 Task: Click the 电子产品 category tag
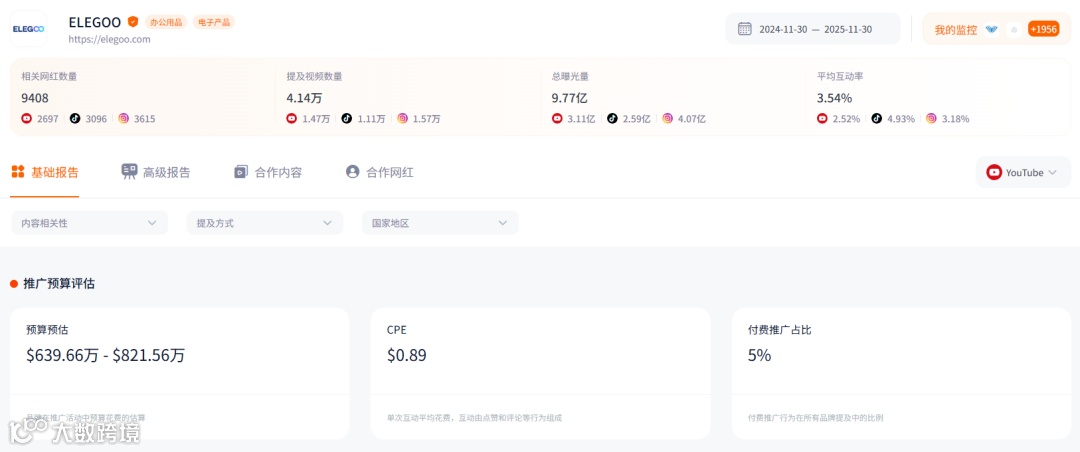point(214,22)
